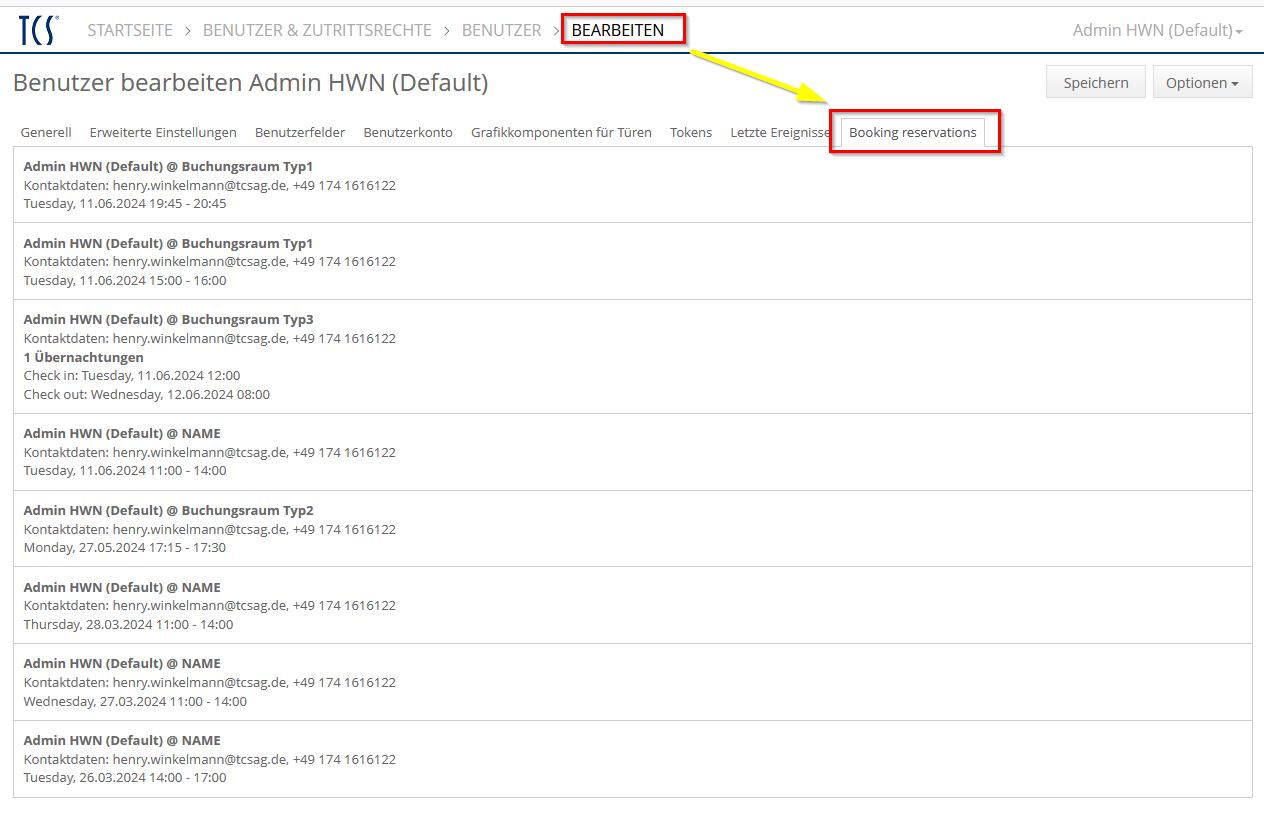Image resolution: width=1264 pixels, height=817 pixels.
Task: Open BENUTZER & ZUTRITTSRECHTE breadcrumb
Action: click(x=317, y=30)
